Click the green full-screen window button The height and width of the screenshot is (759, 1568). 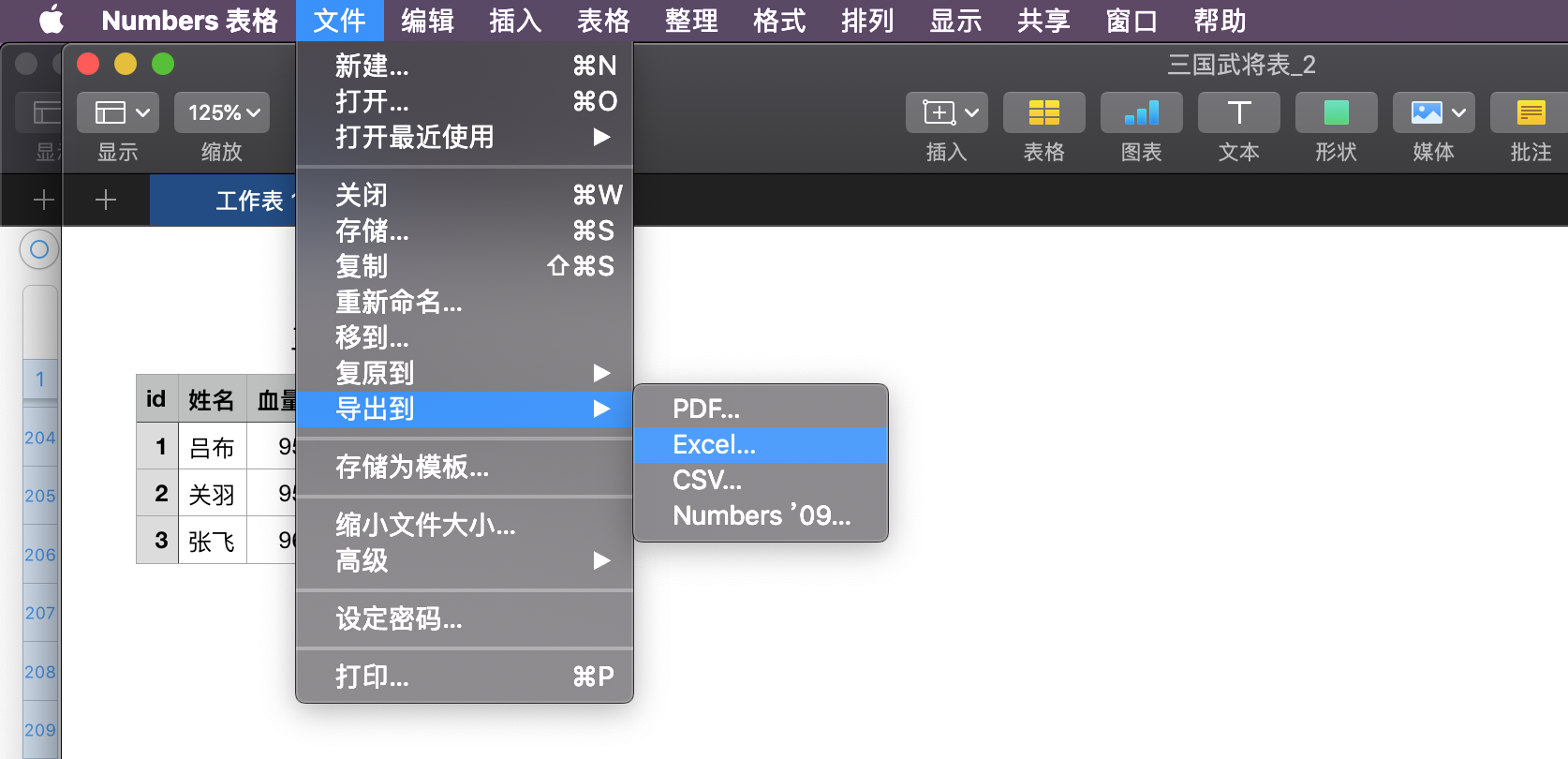[163, 64]
